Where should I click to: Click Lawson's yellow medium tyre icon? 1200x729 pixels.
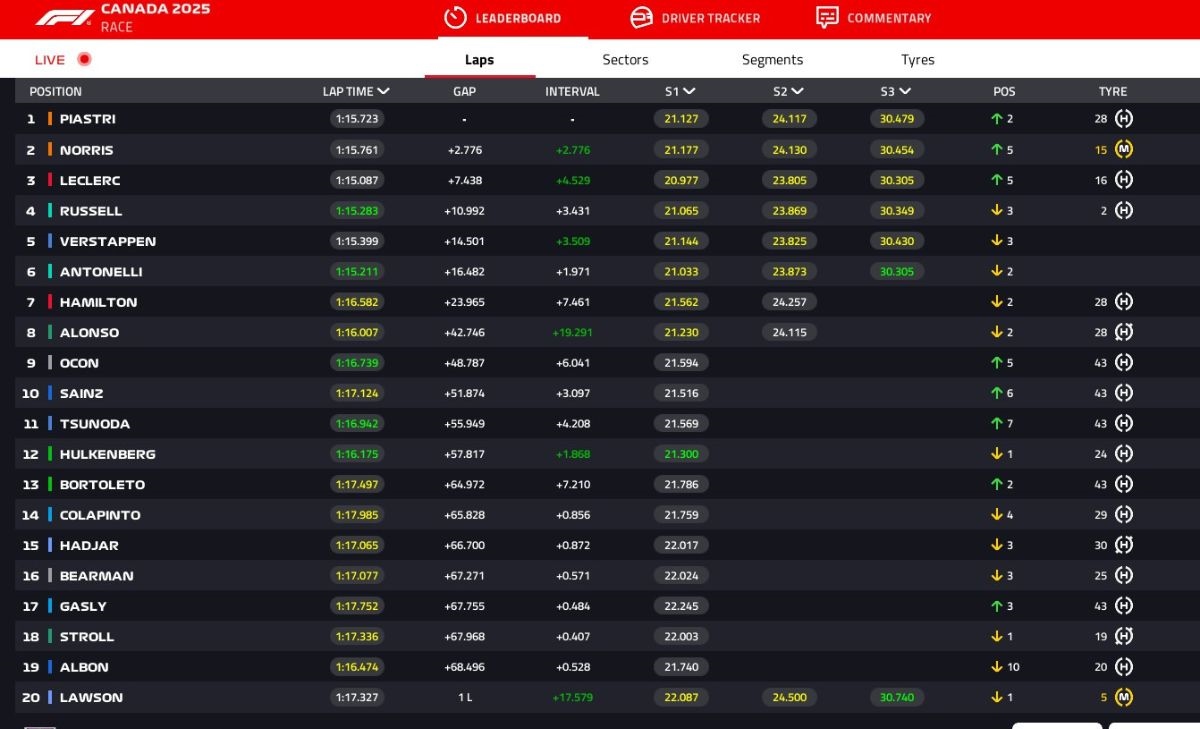[1124, 698]
